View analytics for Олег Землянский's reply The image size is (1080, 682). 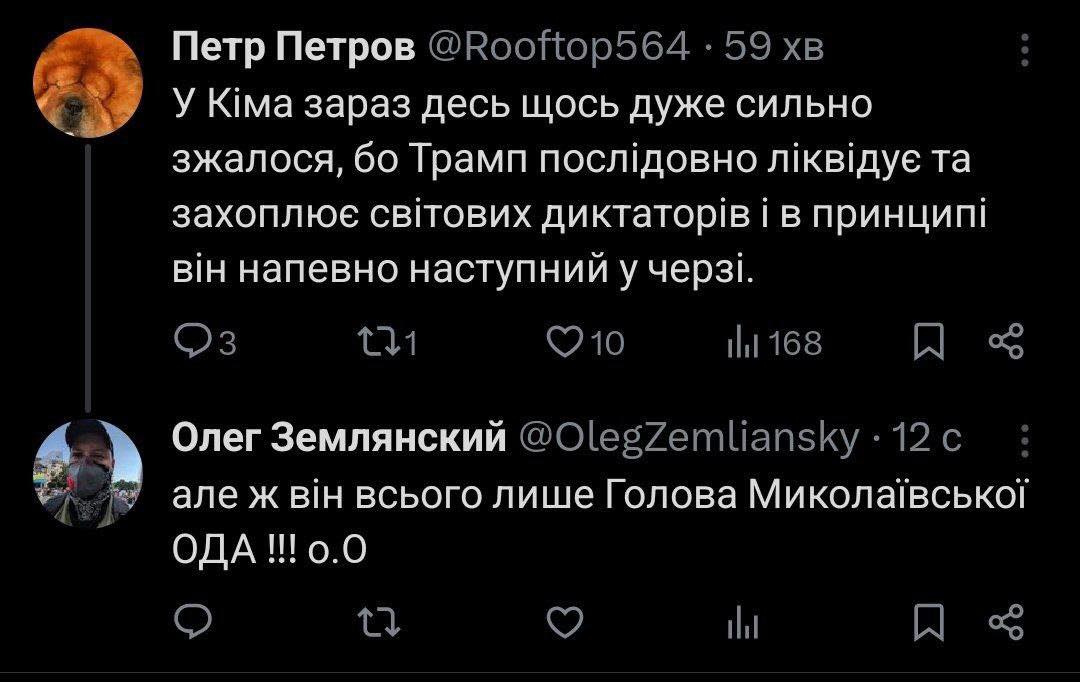(x=741, y=624)
